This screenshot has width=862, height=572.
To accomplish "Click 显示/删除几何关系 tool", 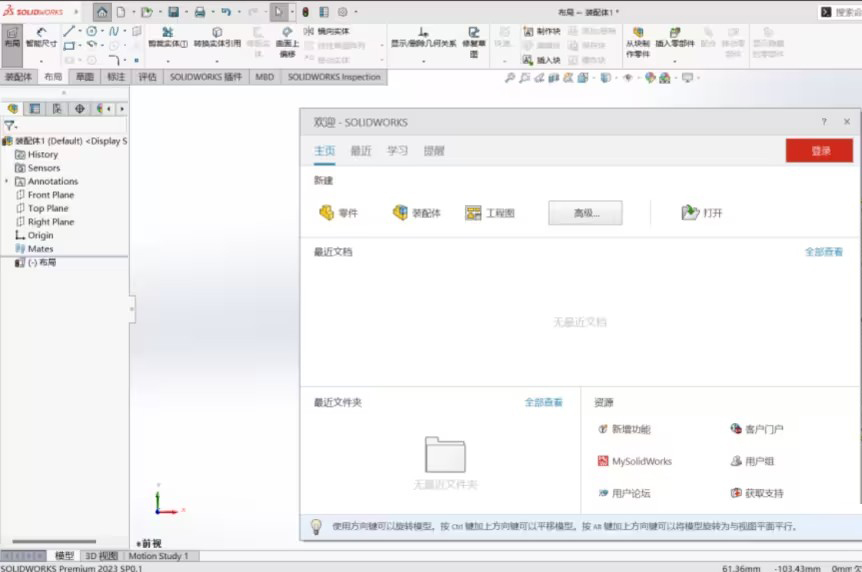I will click(x=423, y=37).
